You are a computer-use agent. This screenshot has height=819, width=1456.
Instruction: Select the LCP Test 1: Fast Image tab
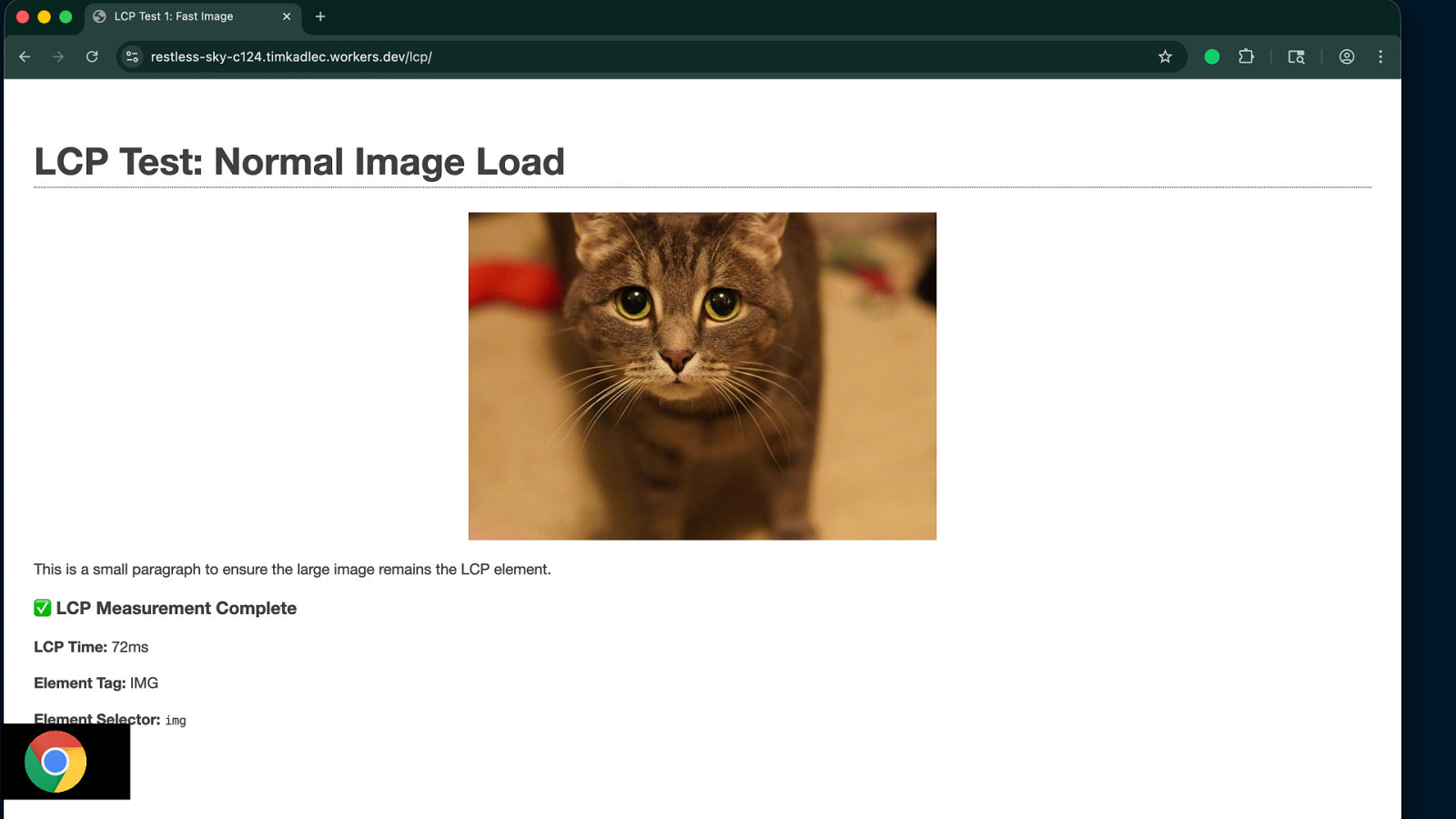182,16
